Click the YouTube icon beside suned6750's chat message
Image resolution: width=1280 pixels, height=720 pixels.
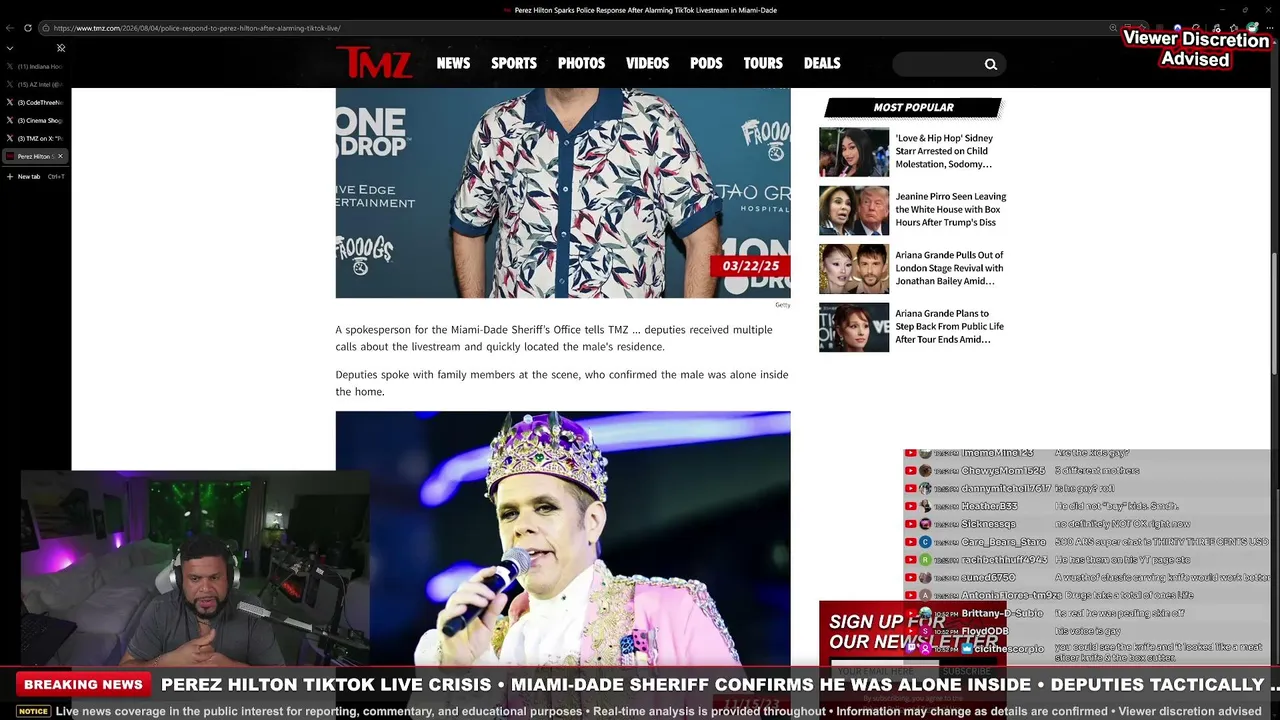911,578
